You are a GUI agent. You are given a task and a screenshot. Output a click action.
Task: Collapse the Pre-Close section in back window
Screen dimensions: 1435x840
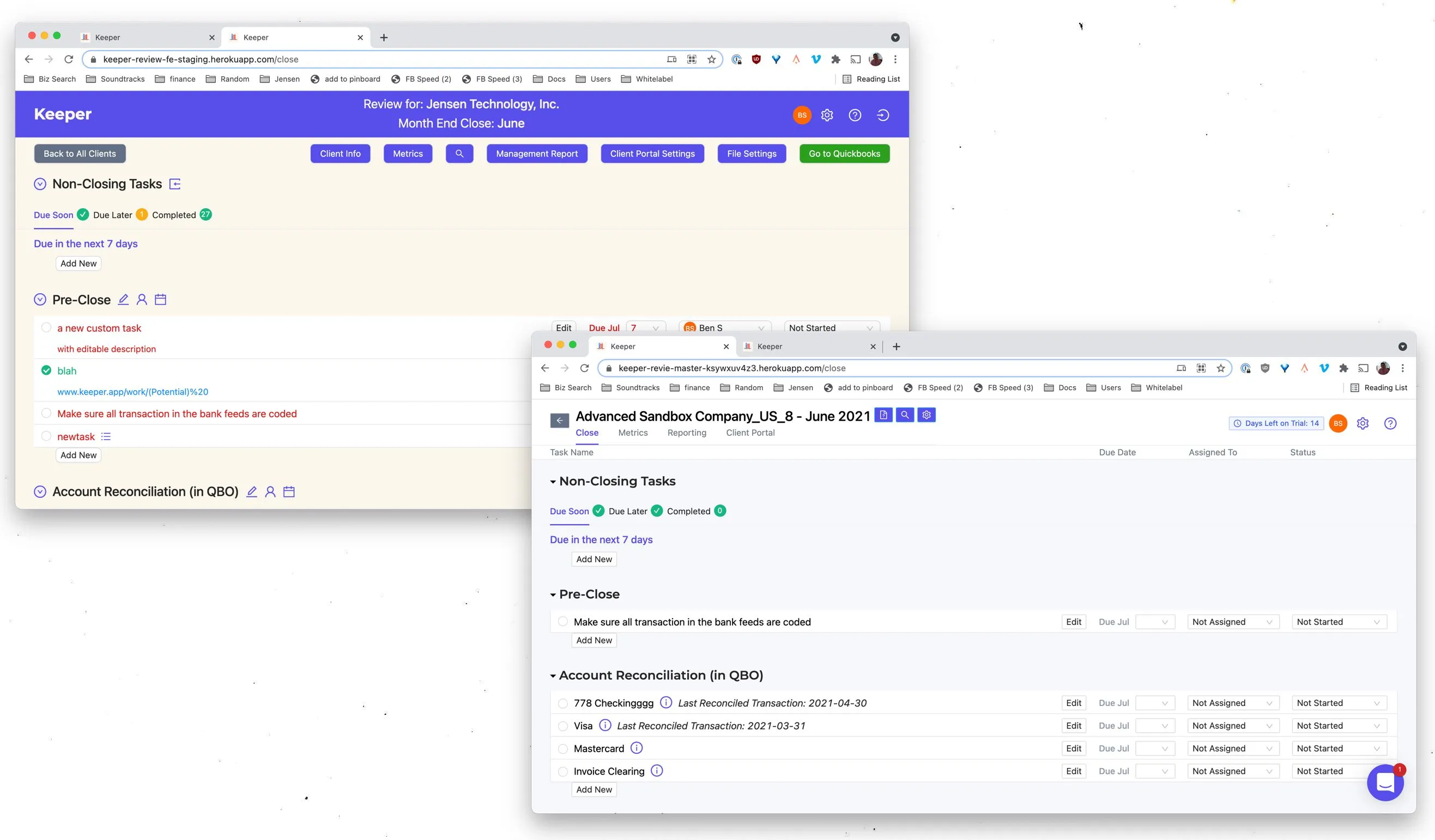coord(40,300)
